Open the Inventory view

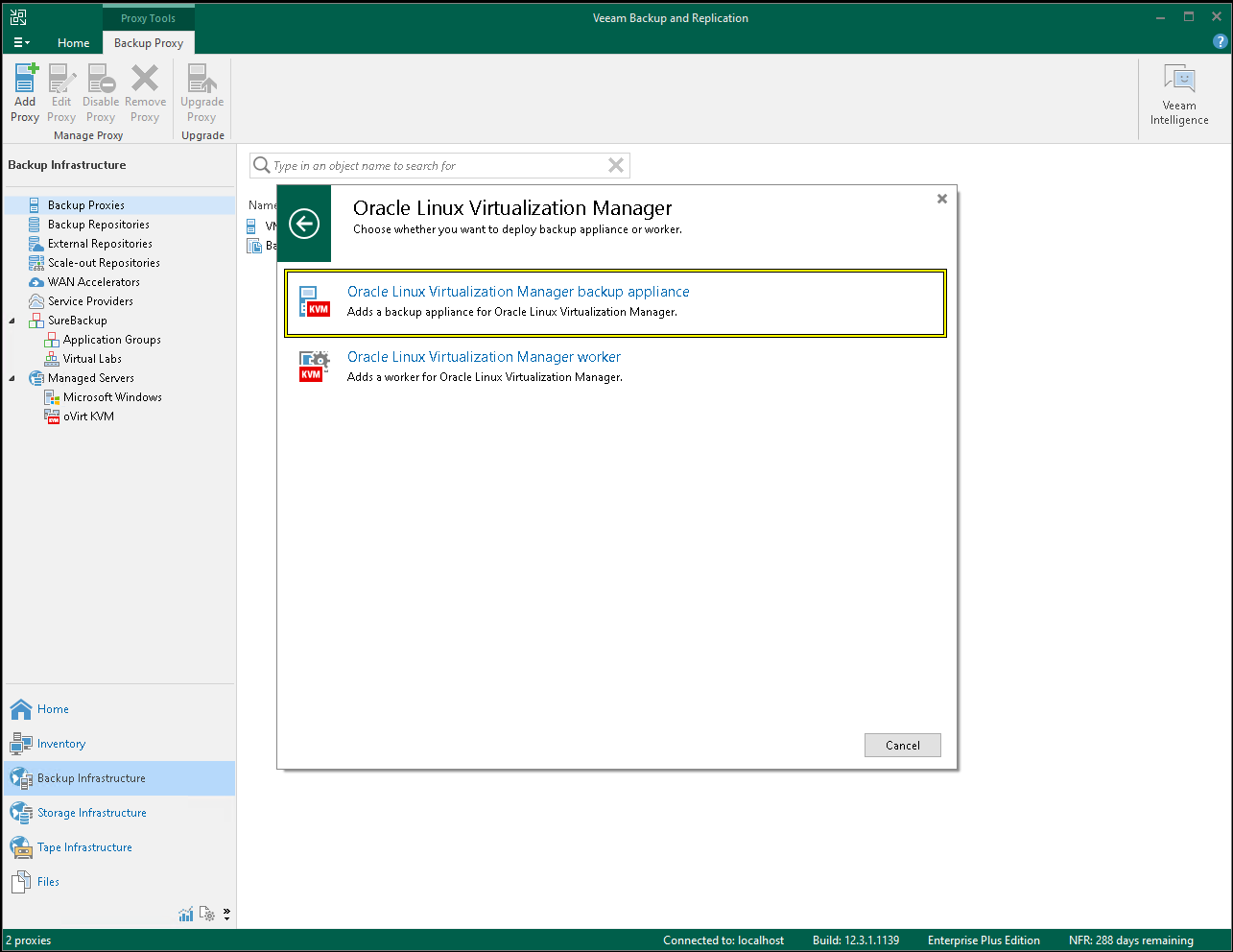click(60, 744)
